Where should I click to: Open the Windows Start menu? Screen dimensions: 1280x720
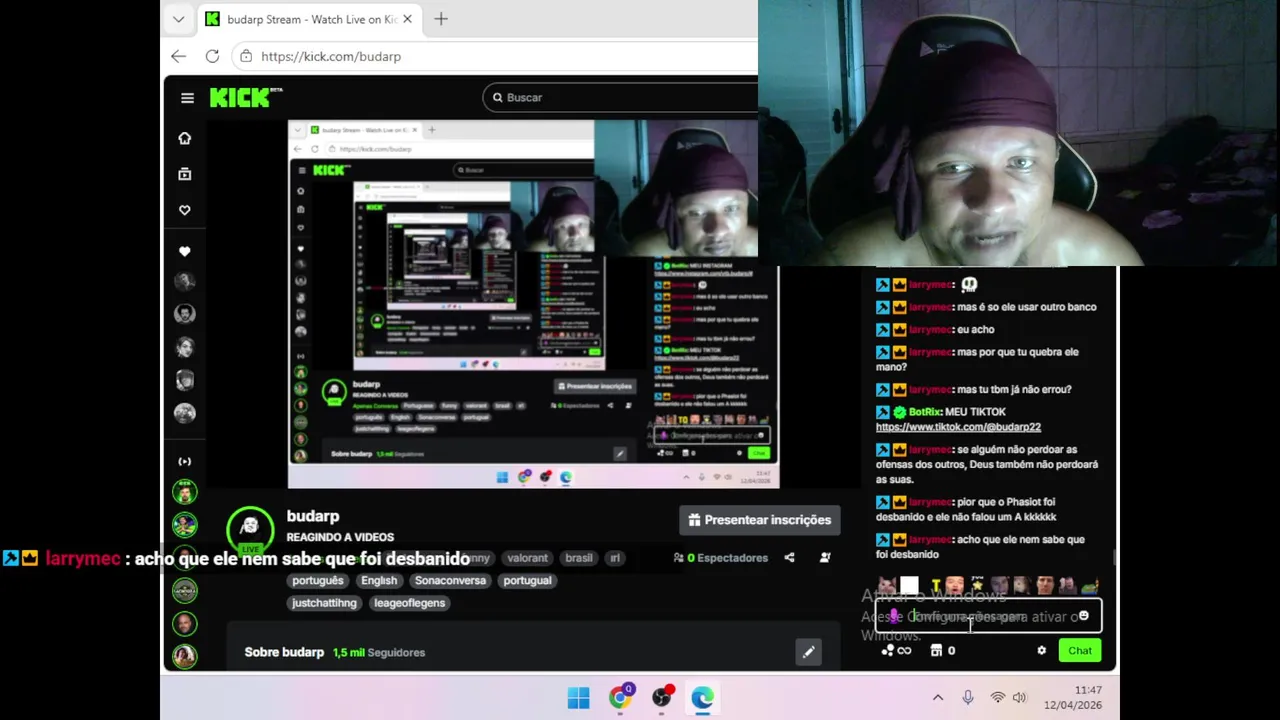tap(579, 698)
